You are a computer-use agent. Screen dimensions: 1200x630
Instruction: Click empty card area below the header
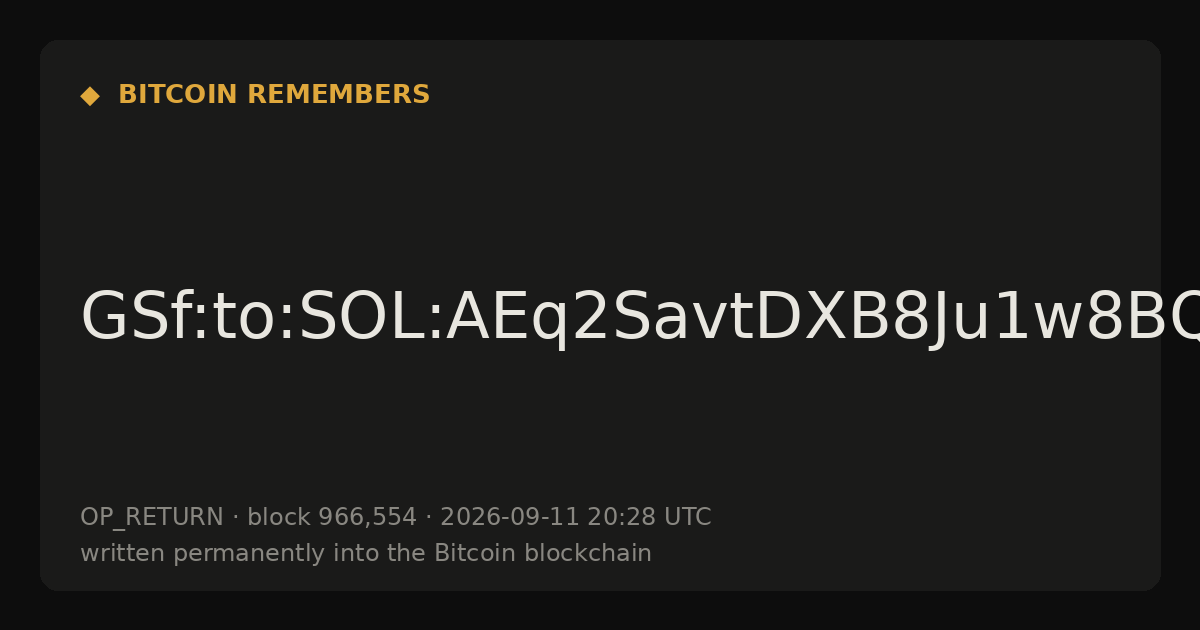click(x=600, y=190)
